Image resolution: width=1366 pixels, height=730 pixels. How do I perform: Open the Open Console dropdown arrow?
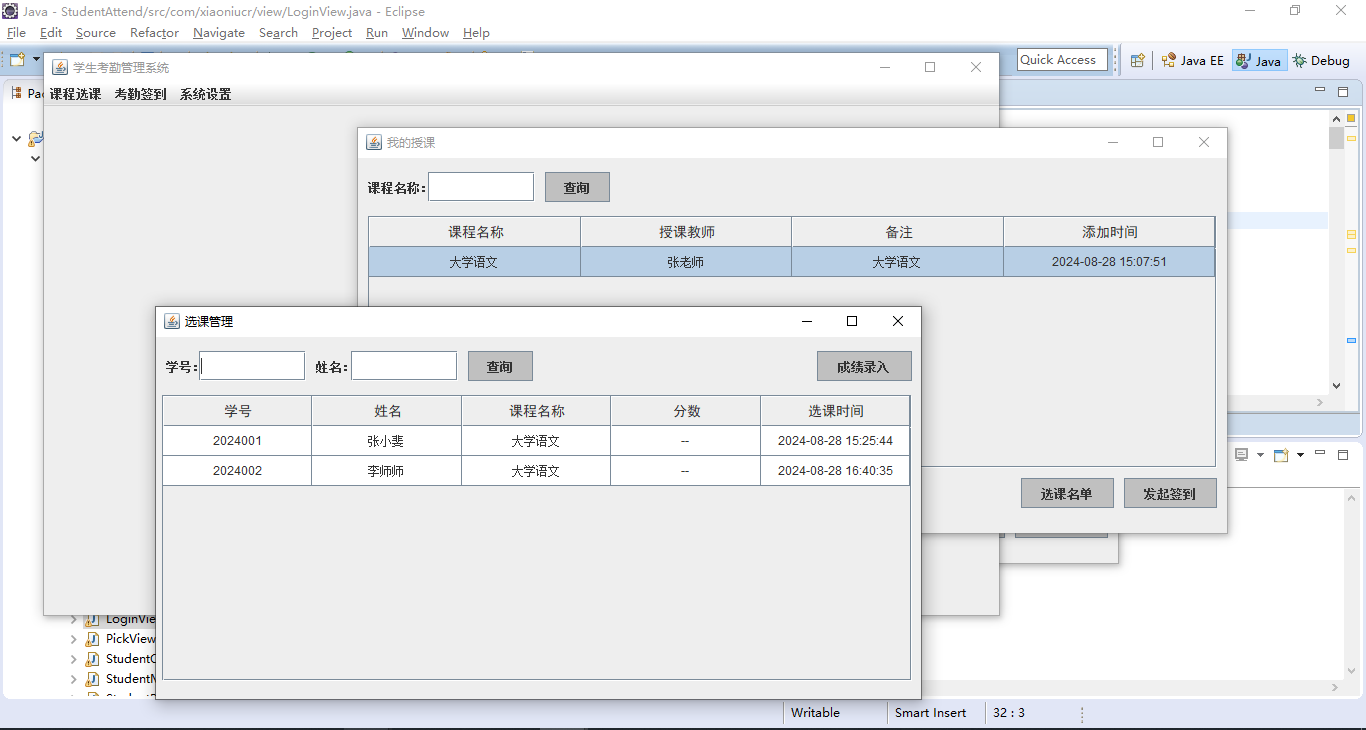(1300, 455)
